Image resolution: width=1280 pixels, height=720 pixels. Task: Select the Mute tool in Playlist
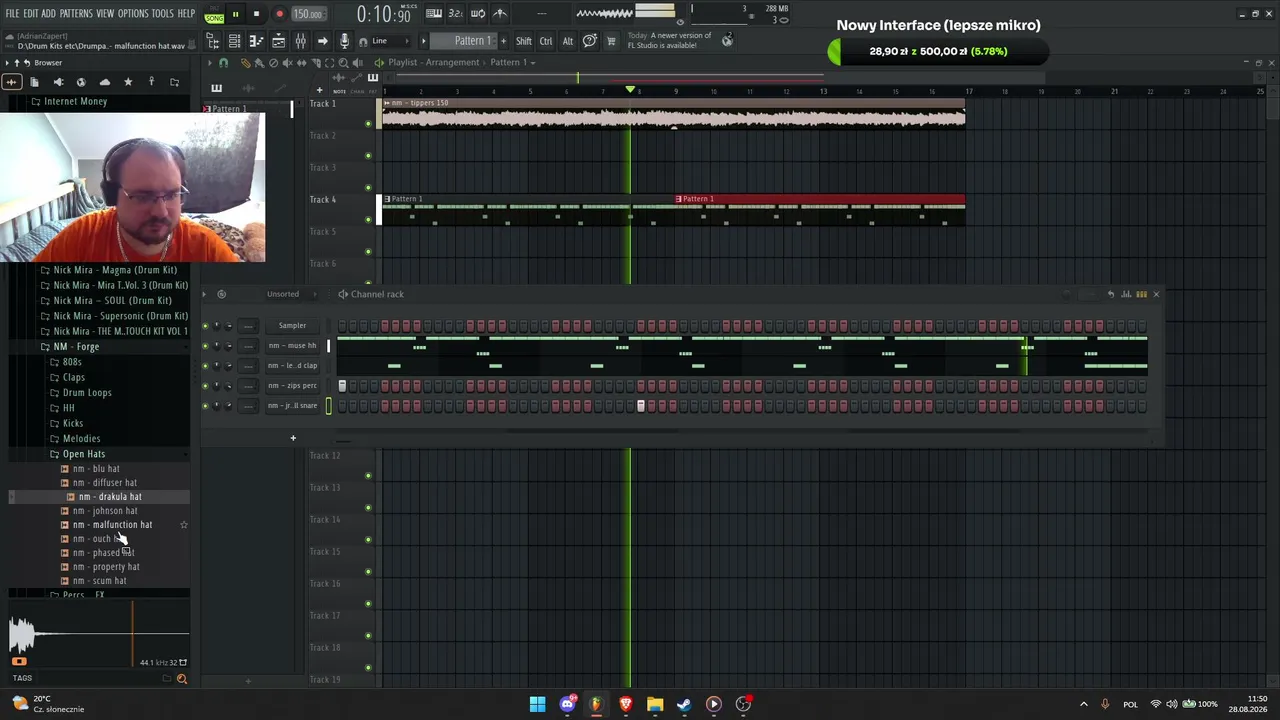[x=287, y=63]
